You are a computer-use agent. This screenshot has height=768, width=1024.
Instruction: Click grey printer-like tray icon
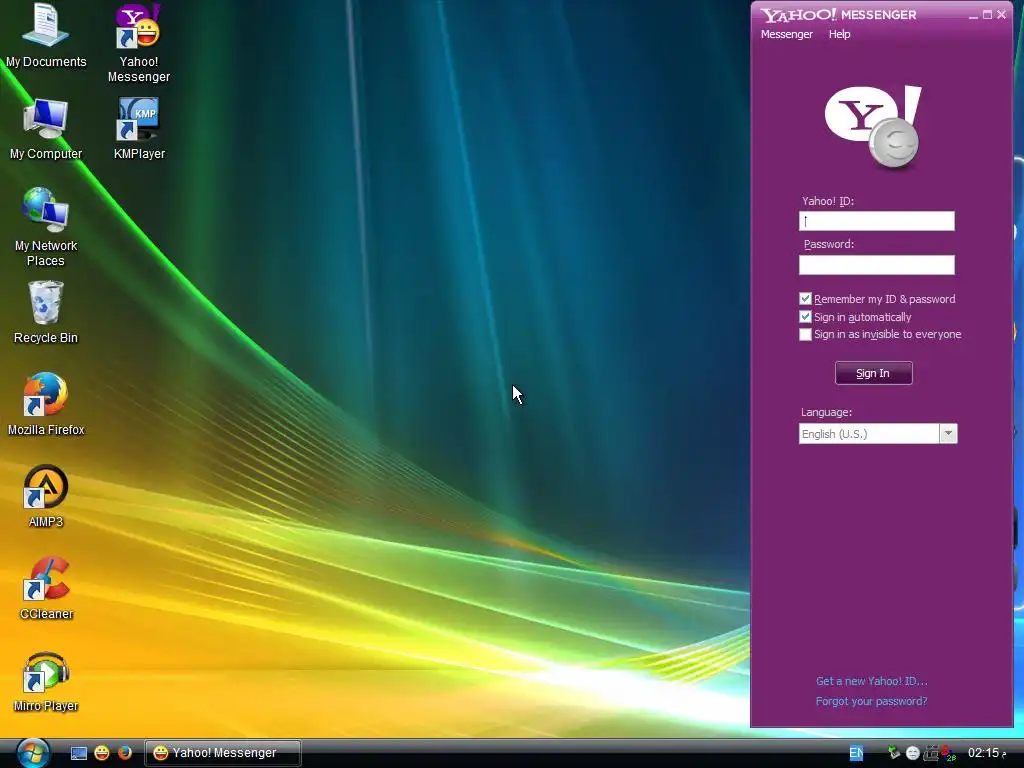click(931, 753)
